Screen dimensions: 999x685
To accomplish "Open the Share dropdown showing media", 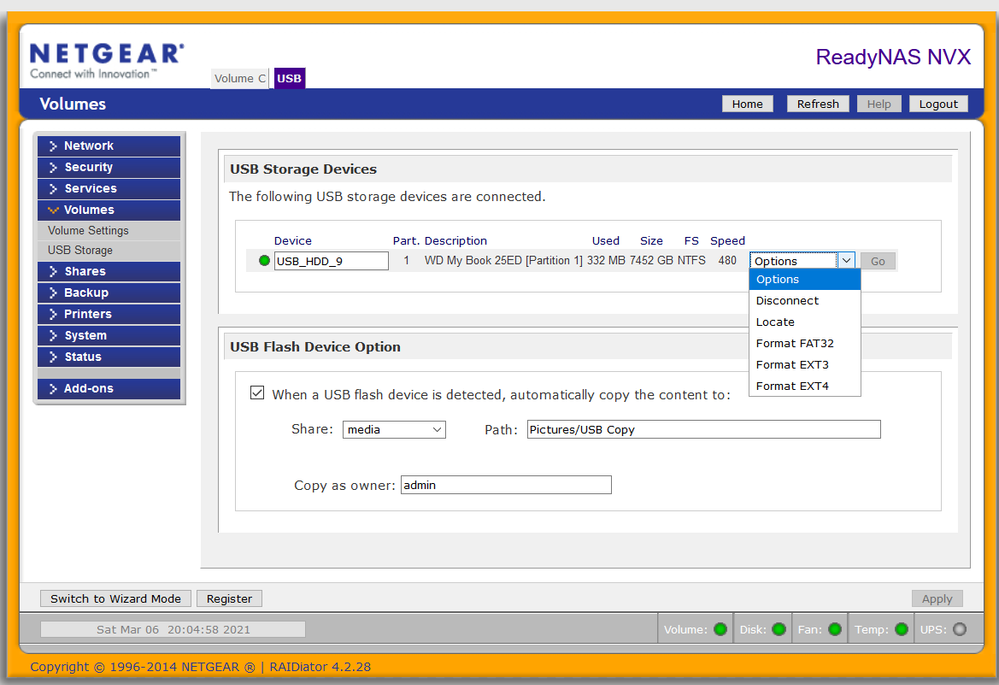I will 394,430.
